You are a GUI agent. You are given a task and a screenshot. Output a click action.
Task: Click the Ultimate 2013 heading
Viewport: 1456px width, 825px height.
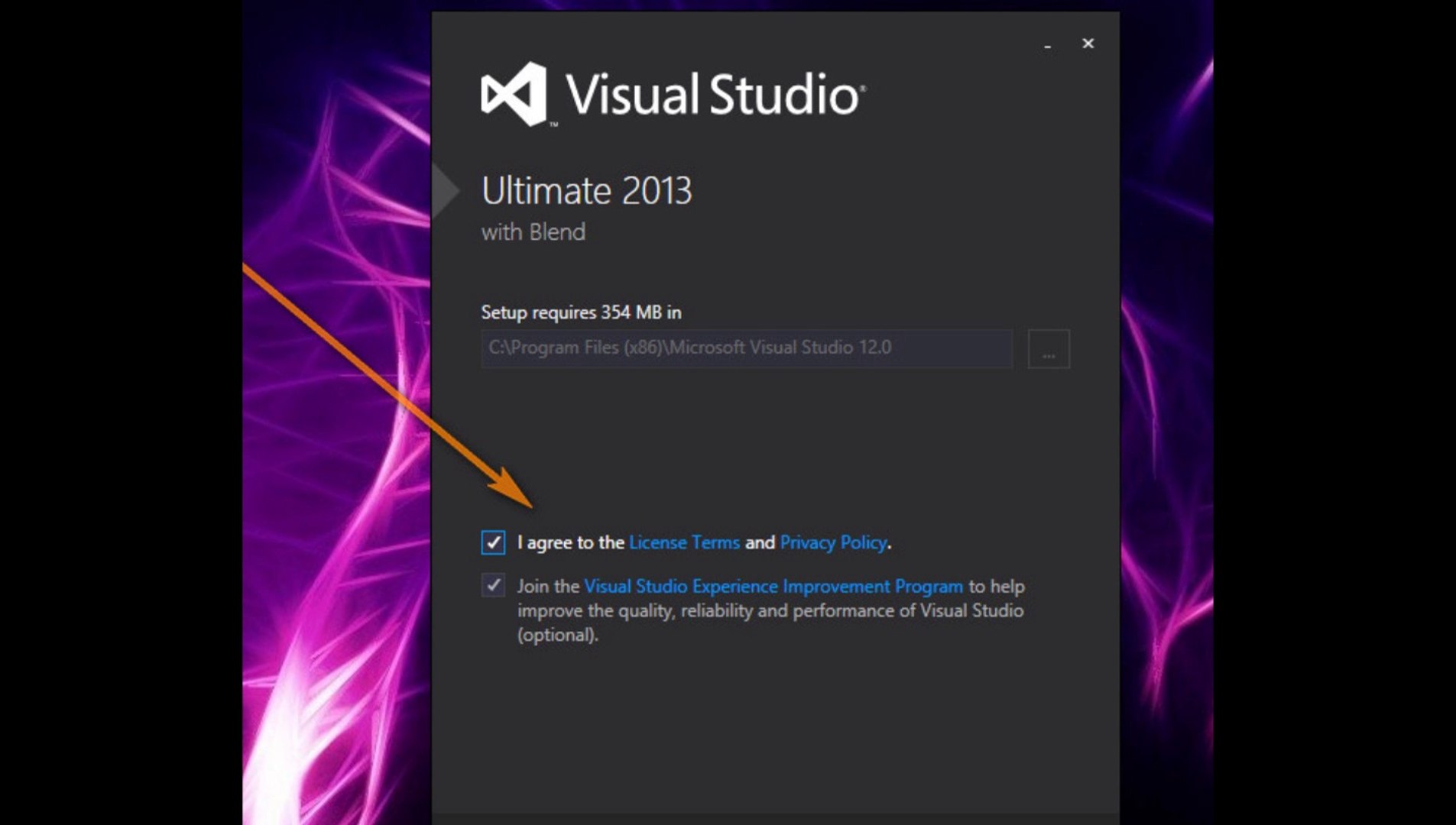point(587,190)
